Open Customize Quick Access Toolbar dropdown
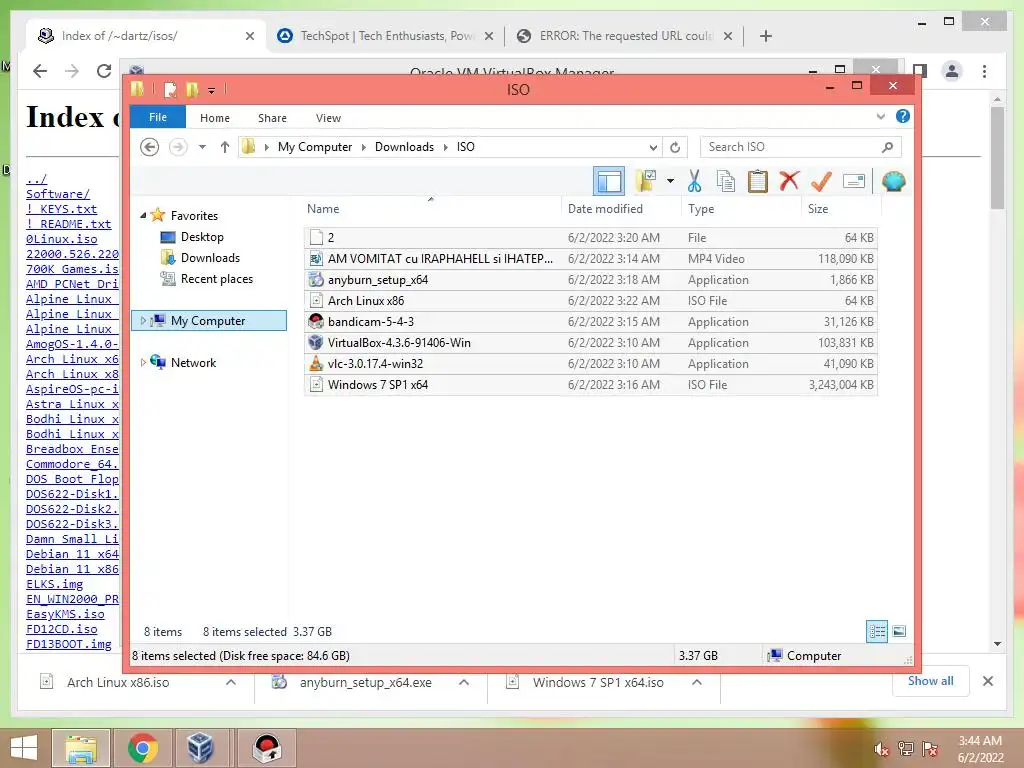The image size is (1024, 768). (211, 91)
